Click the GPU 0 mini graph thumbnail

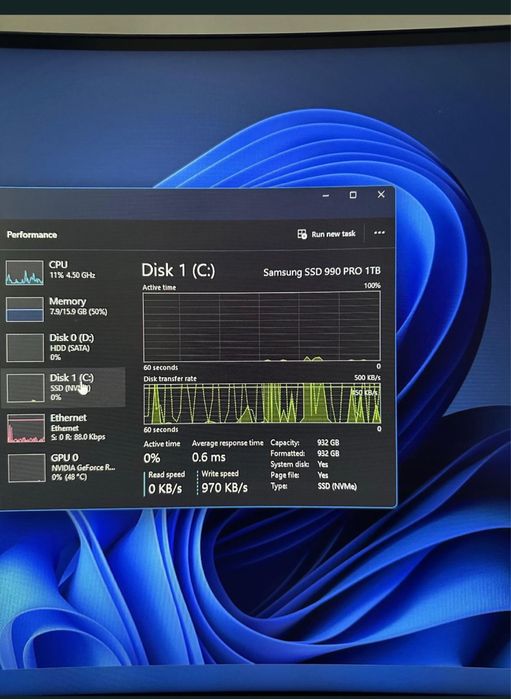[x=27, y=468]
